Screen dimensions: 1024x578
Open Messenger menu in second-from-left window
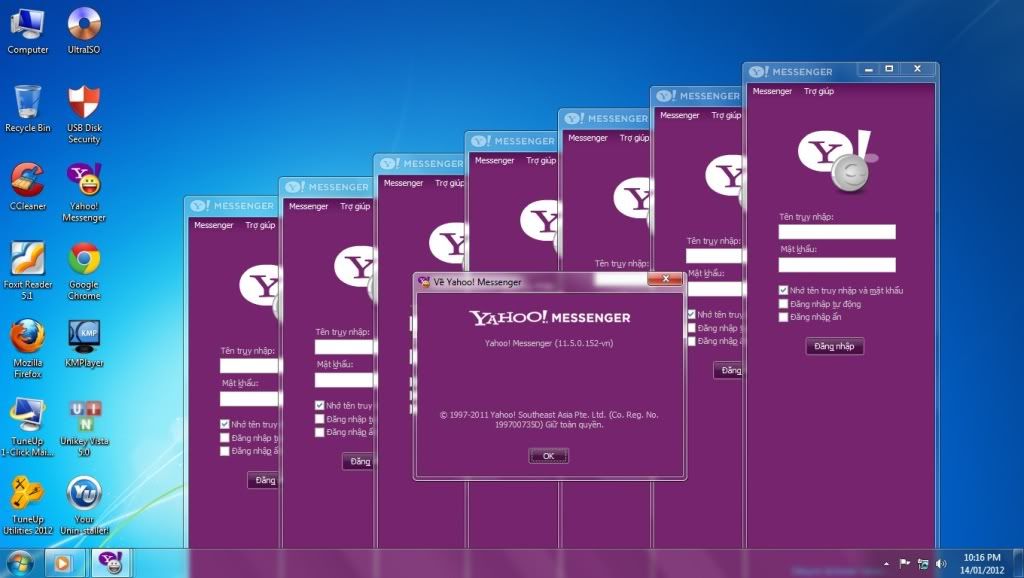coord(308,206)
